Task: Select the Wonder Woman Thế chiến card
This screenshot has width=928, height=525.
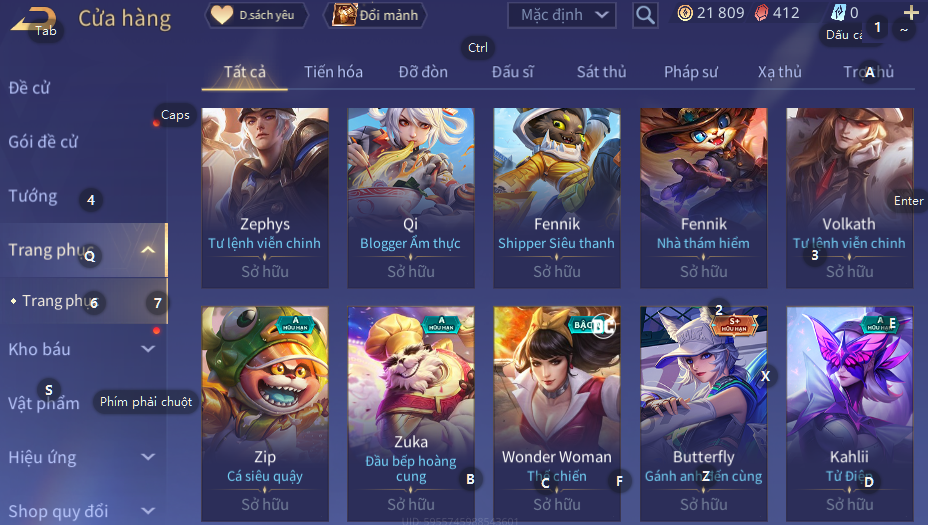Action: tap(557, 414)
